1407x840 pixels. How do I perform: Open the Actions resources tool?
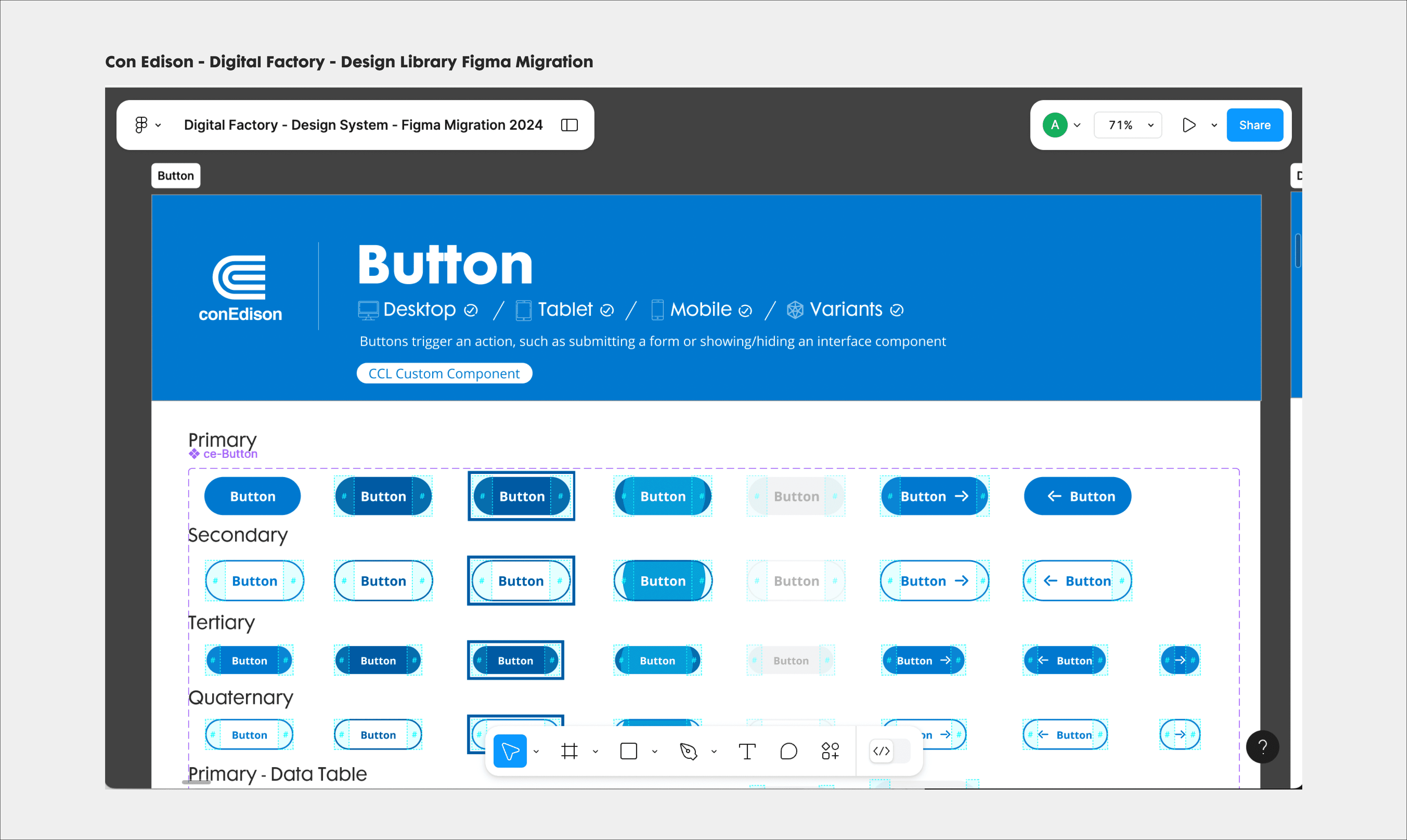830,751
